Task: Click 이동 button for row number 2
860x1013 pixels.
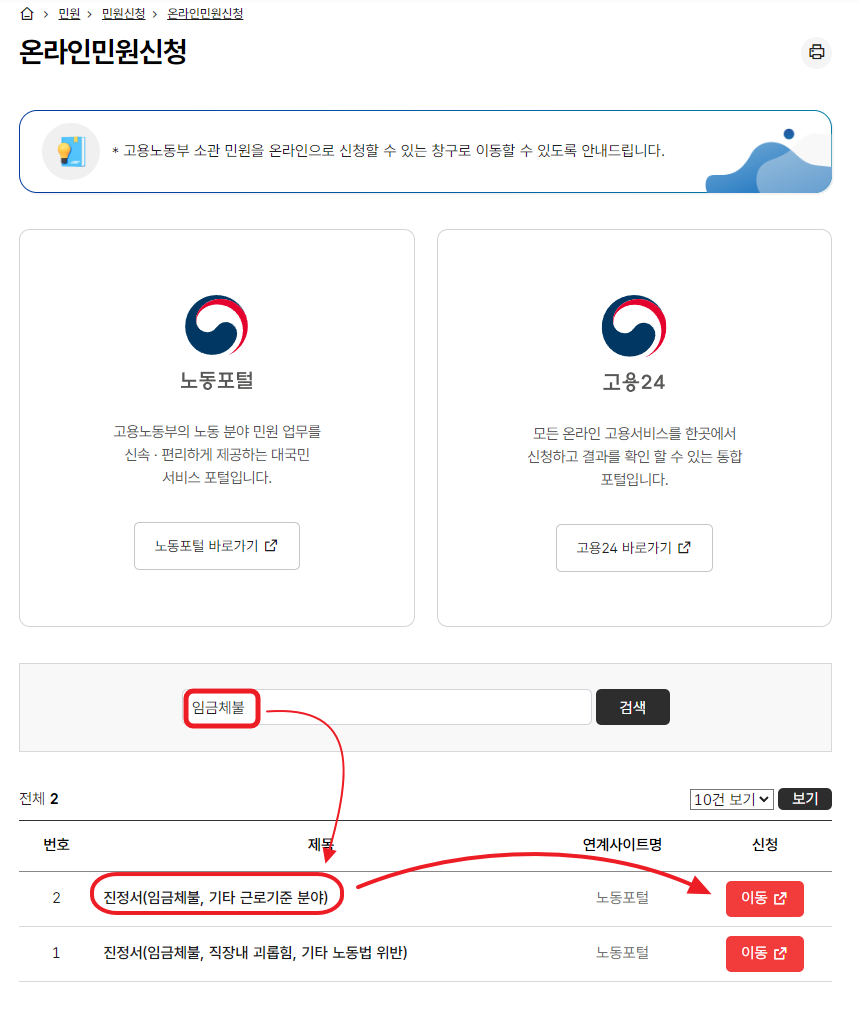Action: point(764,898)
